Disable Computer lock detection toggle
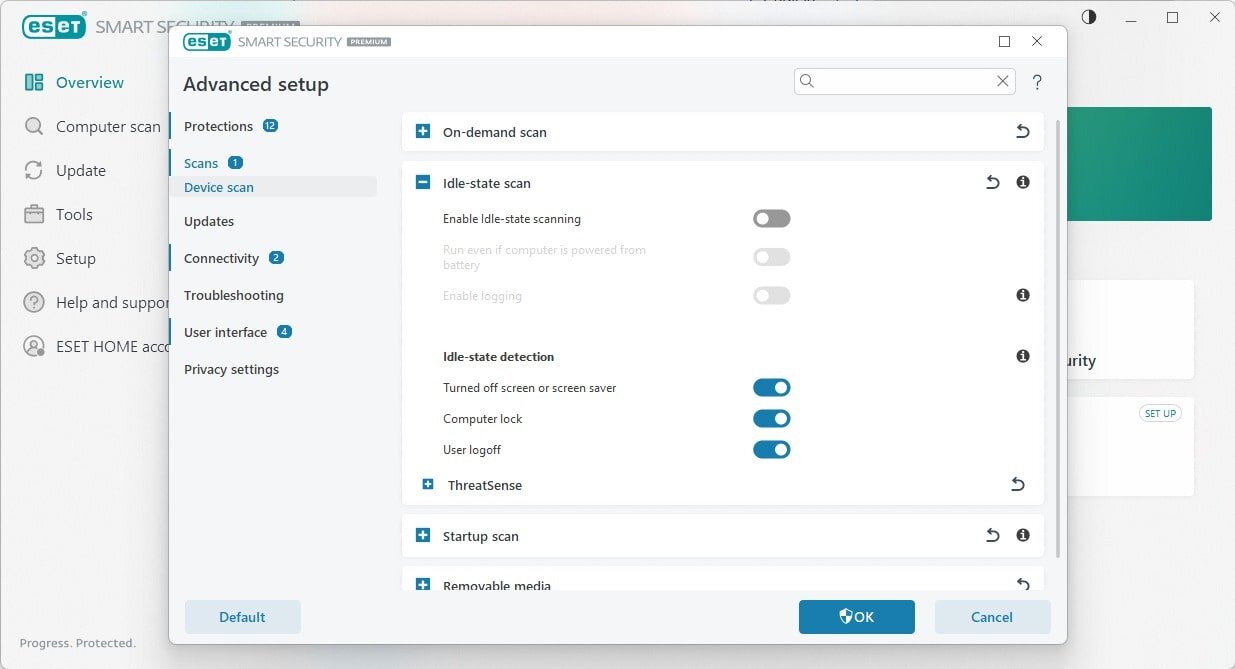1235x669 pixels. pos(772,419)
